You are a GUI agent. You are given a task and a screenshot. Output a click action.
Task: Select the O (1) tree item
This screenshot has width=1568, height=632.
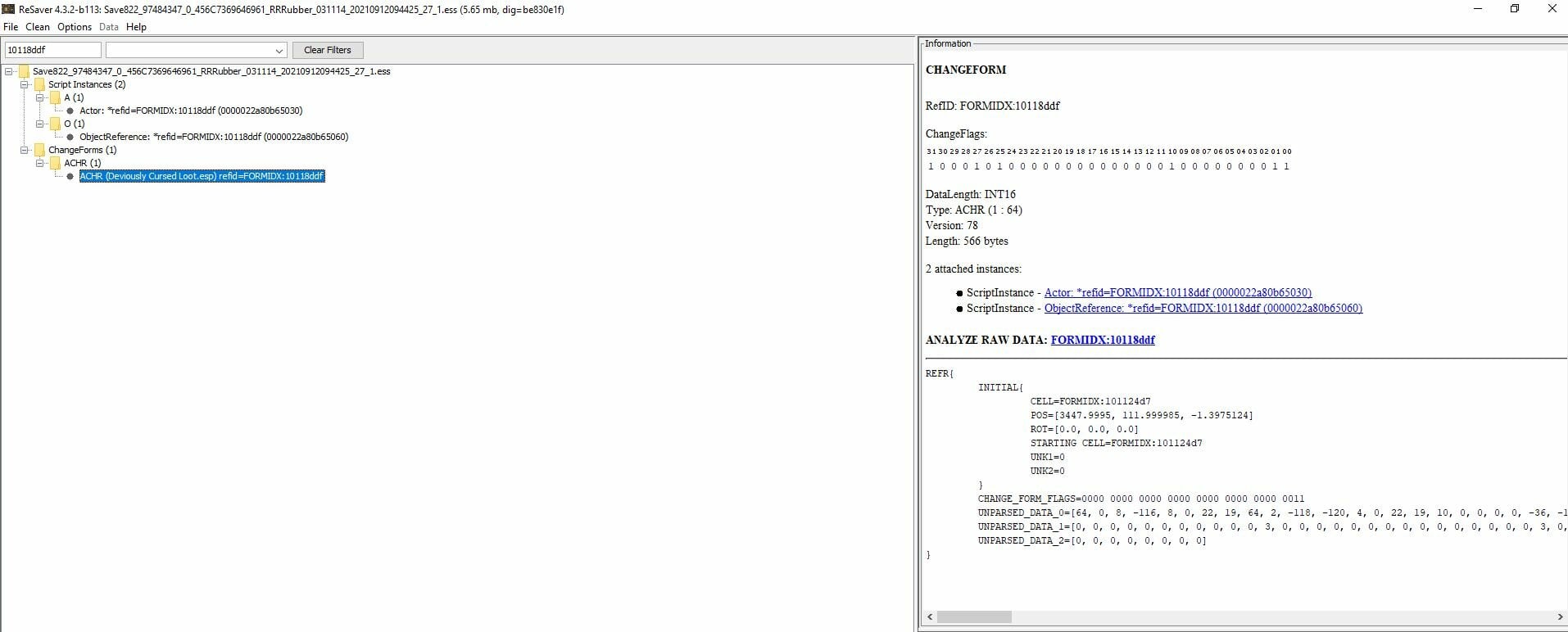click(x=75, y=124)
